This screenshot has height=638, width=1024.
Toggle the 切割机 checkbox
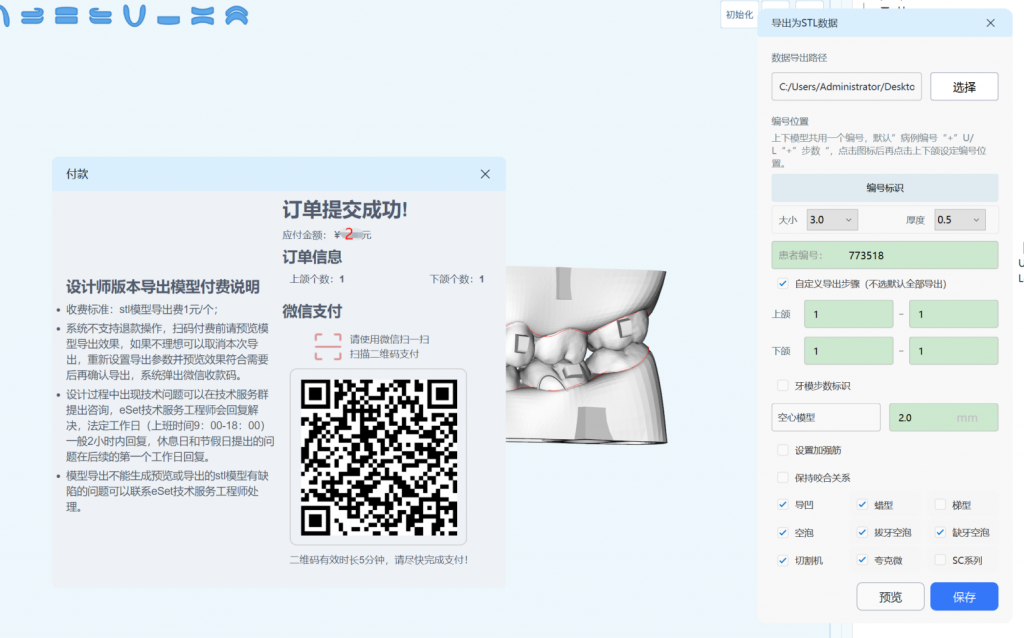tap(782, 560)
